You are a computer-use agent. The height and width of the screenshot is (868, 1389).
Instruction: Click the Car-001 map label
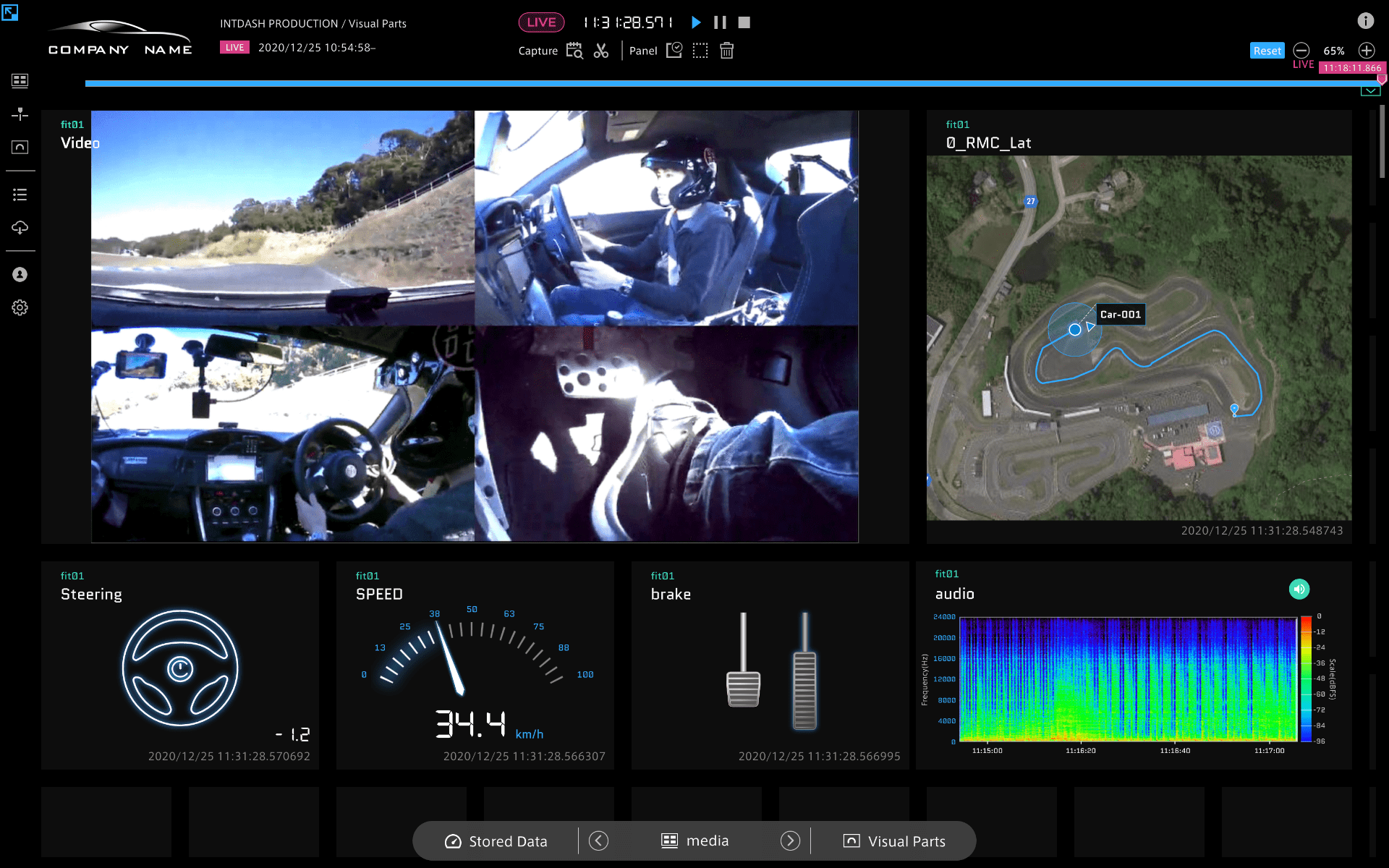click(x=1121, y=315)
